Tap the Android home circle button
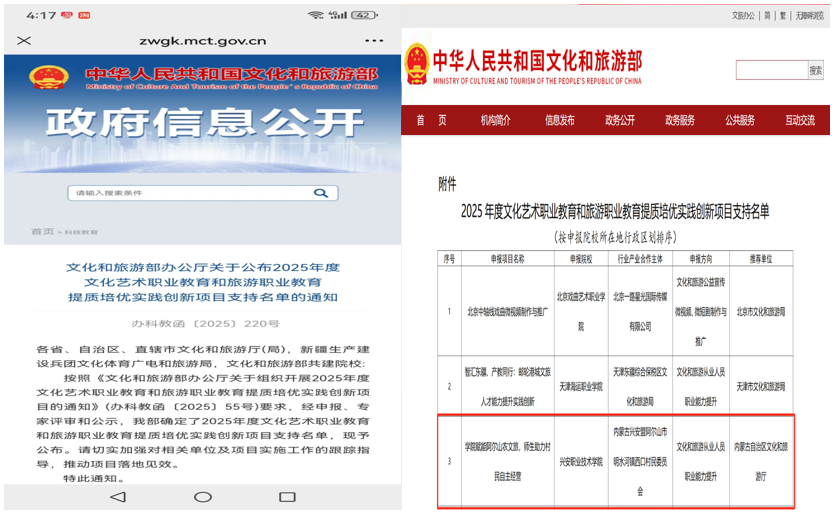Viewport: 835px width, 525px height. [x=202, y=497]
